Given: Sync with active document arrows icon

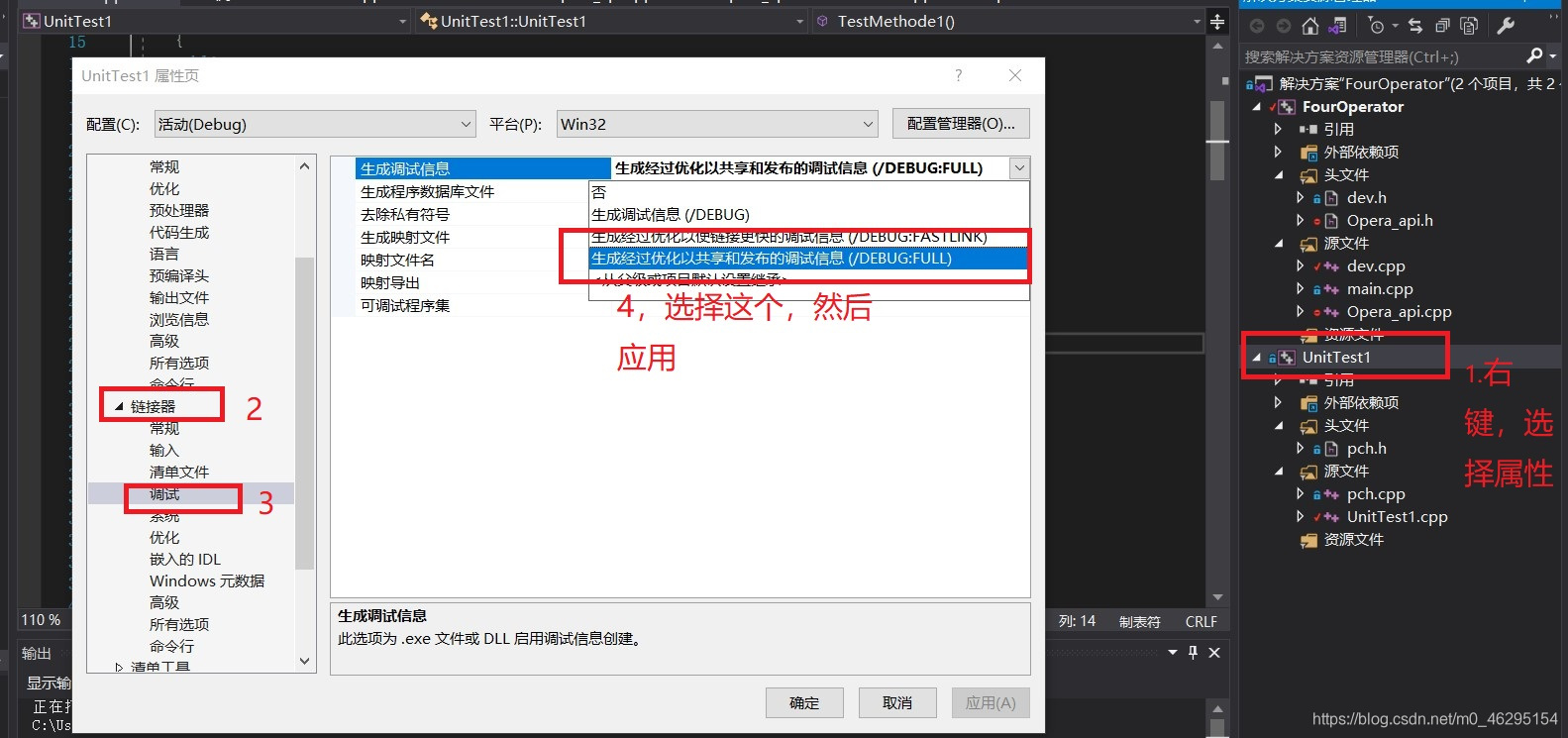Looking at the screenshot, I should pos(1415,26).
